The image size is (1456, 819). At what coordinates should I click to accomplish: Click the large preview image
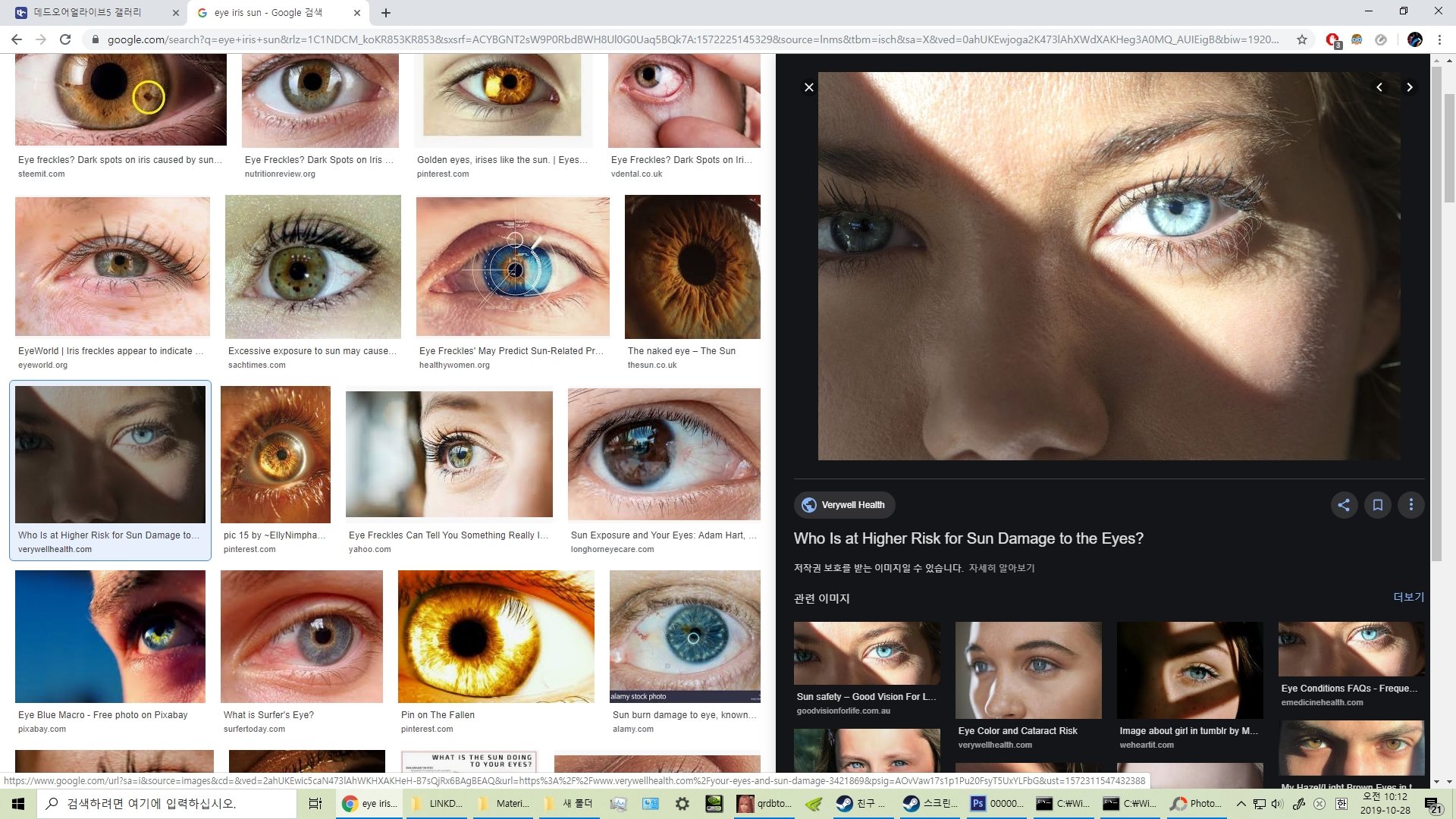[x=1109, y=266]
